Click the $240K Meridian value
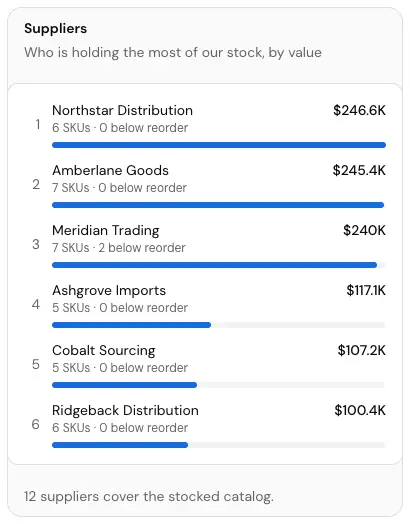The image size is (410, 524). coord(364,230)
